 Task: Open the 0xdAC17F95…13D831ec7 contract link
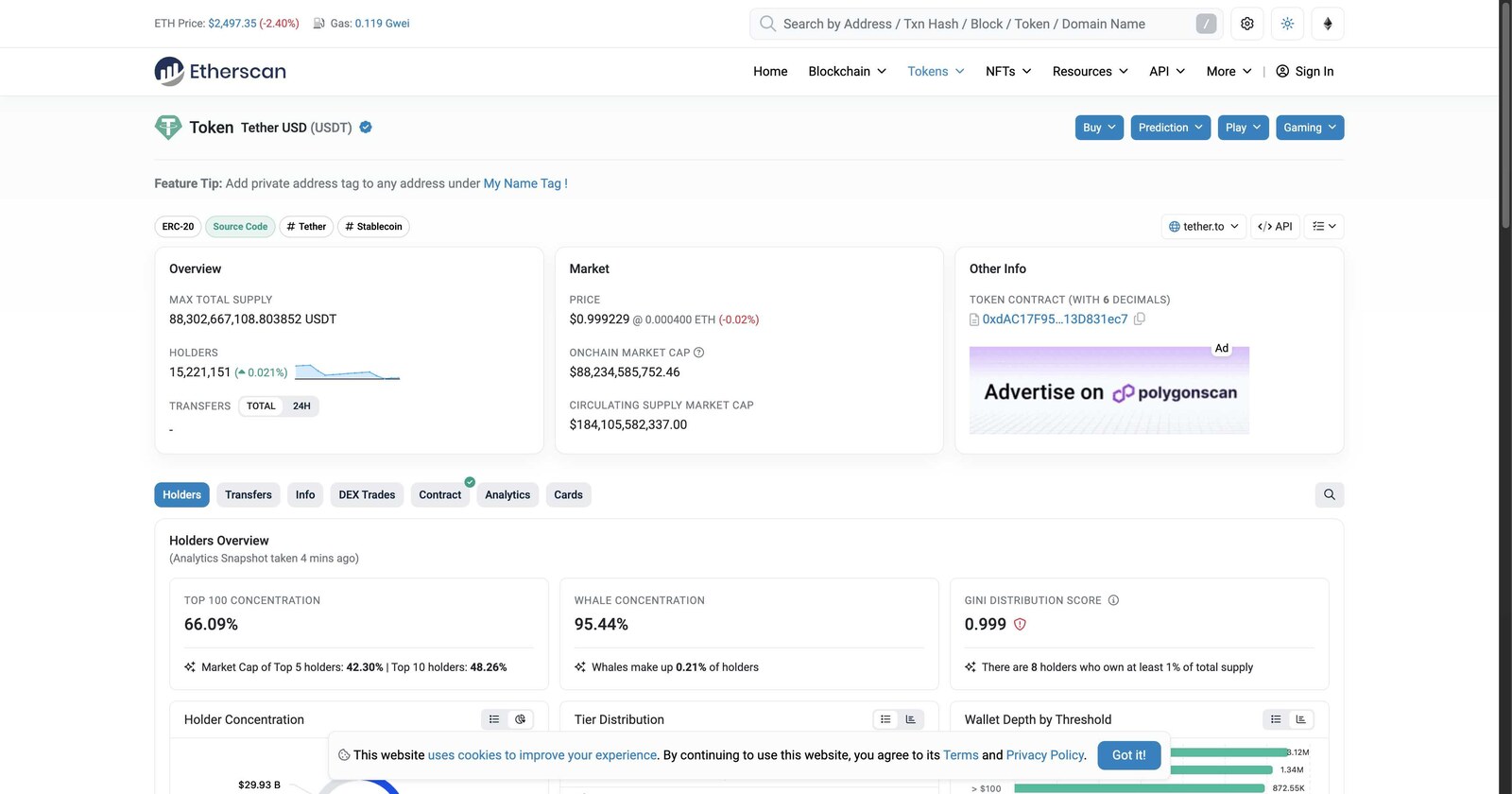click(x=1055, y=319)
